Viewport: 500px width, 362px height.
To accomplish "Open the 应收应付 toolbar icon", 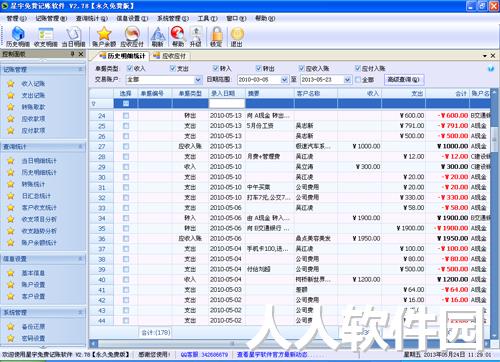I will point(132,36).
